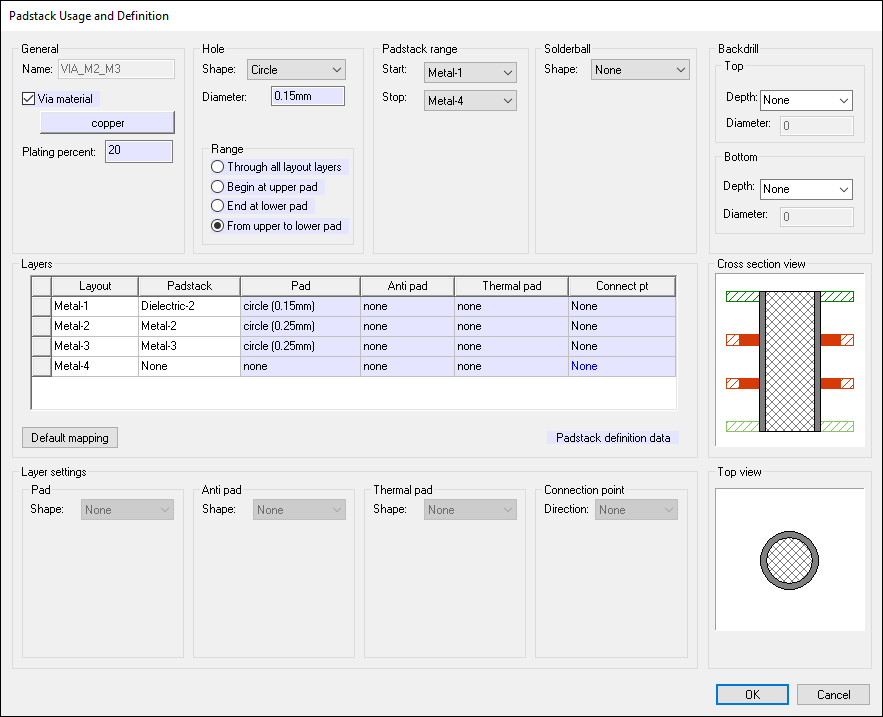Open the Solderball Shape dropdown
The image size is (883, 717).
640,69
